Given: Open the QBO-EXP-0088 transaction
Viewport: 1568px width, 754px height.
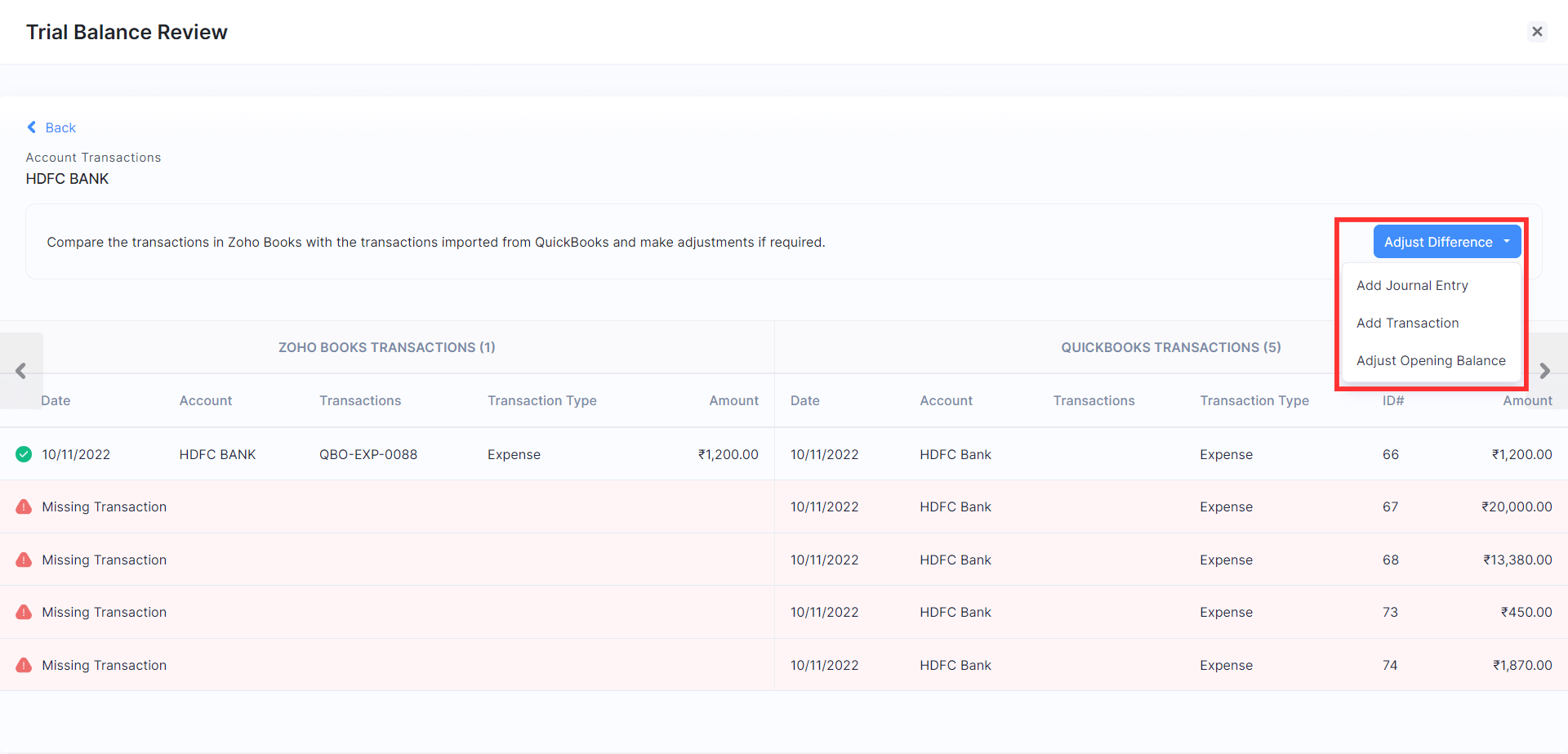Looking at the screenshot, I should pyautogui.click(x=367, y=454).
